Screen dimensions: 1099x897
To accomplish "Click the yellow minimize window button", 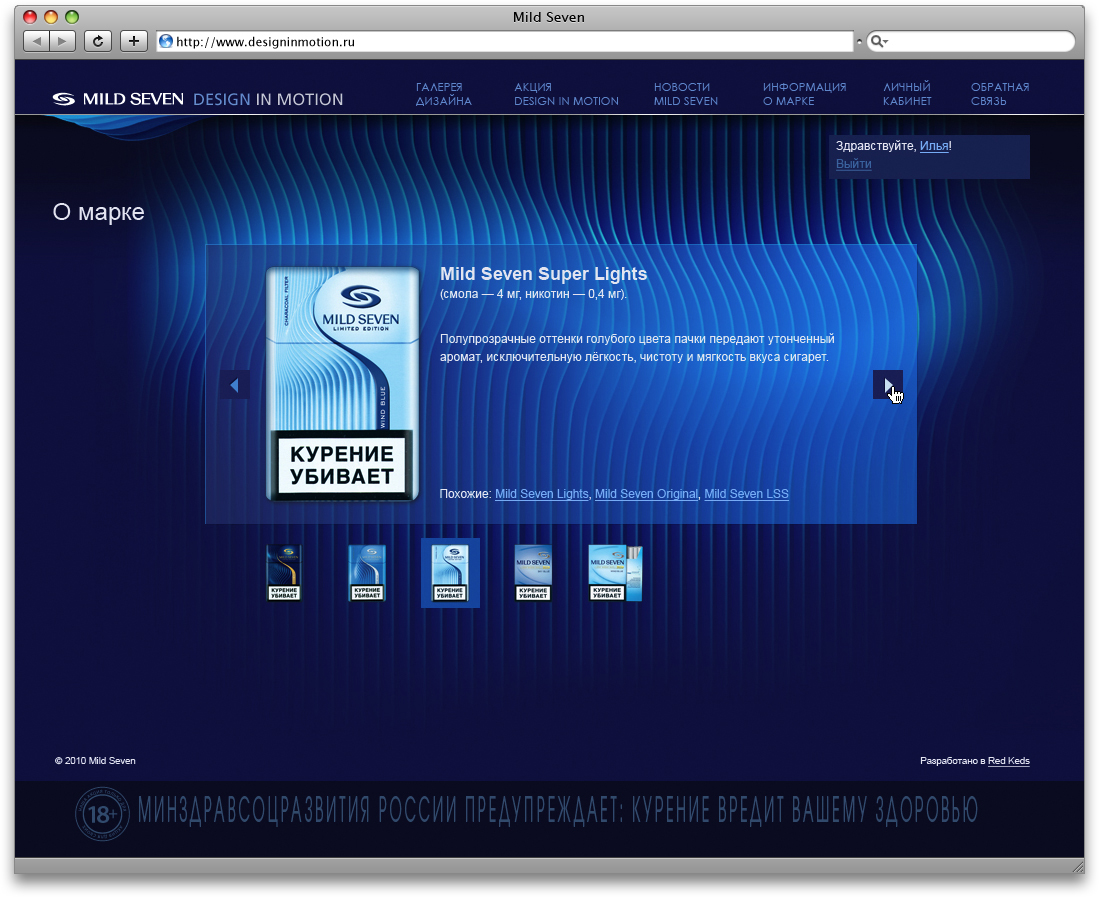I will [x=51, y=17].
